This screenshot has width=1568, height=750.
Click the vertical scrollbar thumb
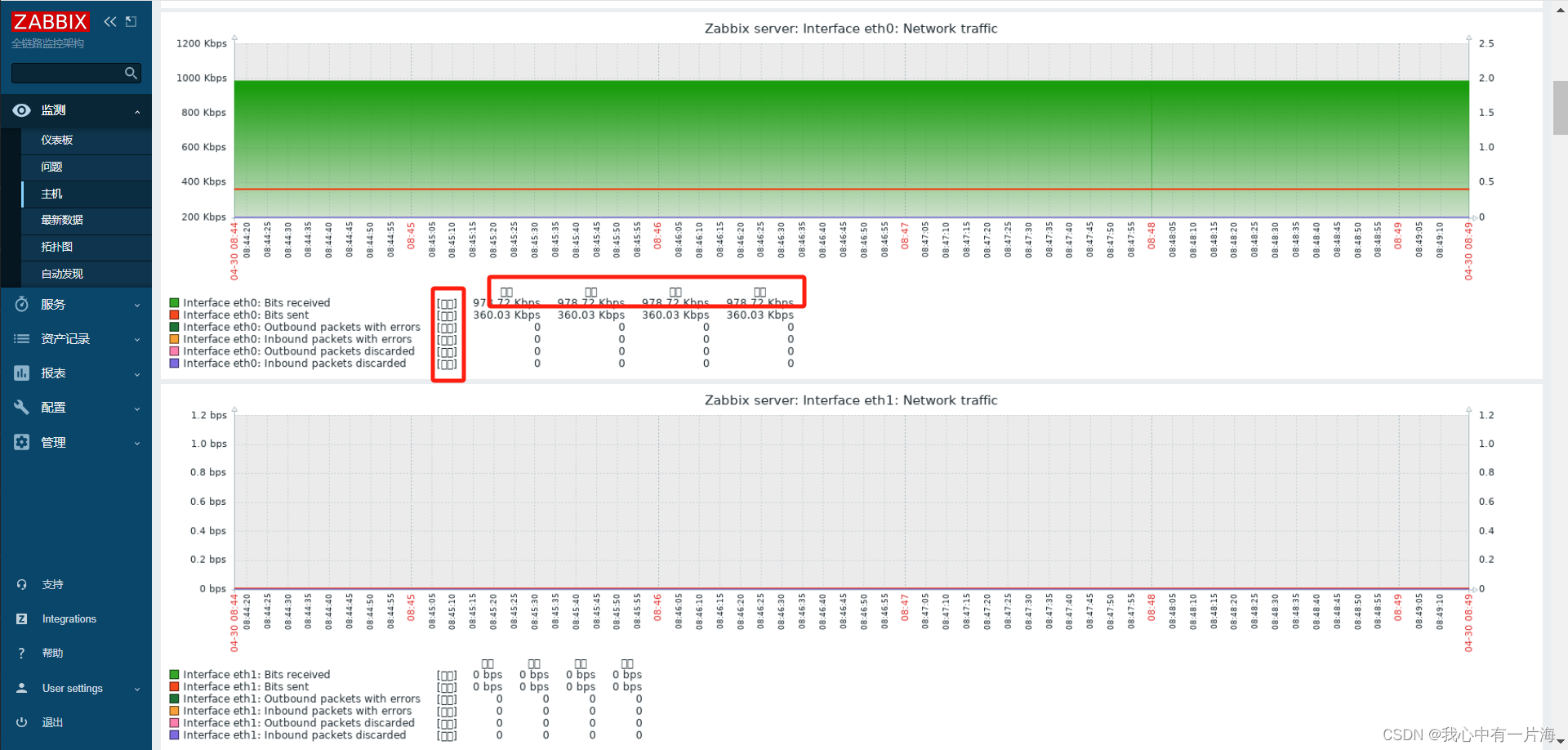(1560, 107)
